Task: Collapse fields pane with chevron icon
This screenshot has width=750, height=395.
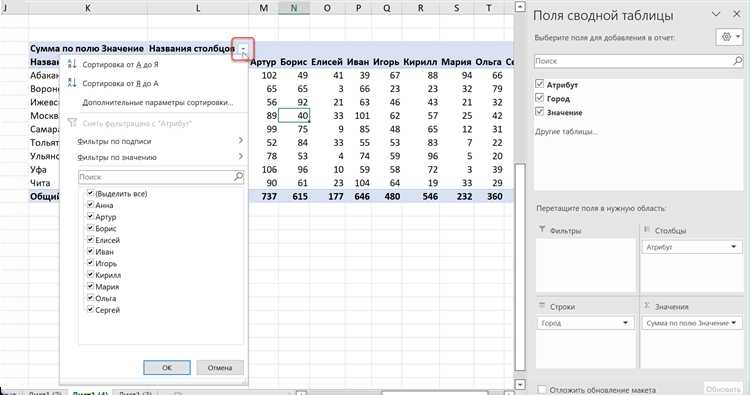Action: (x=716, y=14)
